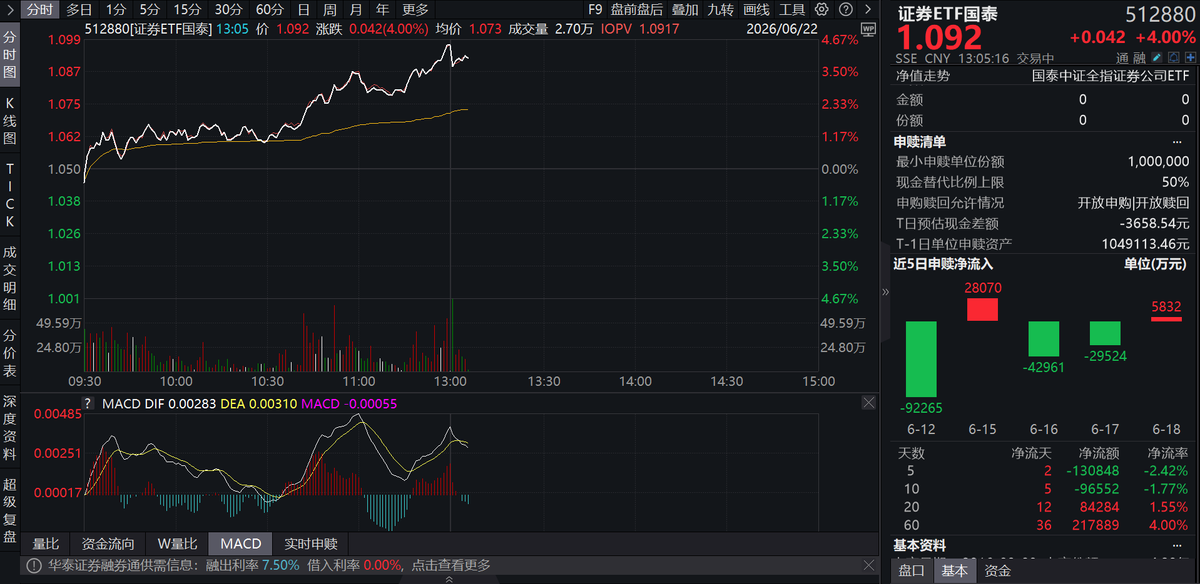This screenshot has width=1200, height=584.
Task: Click the info alert icon on notice bar
Action: pyautogui.click(x=34, y=565)
